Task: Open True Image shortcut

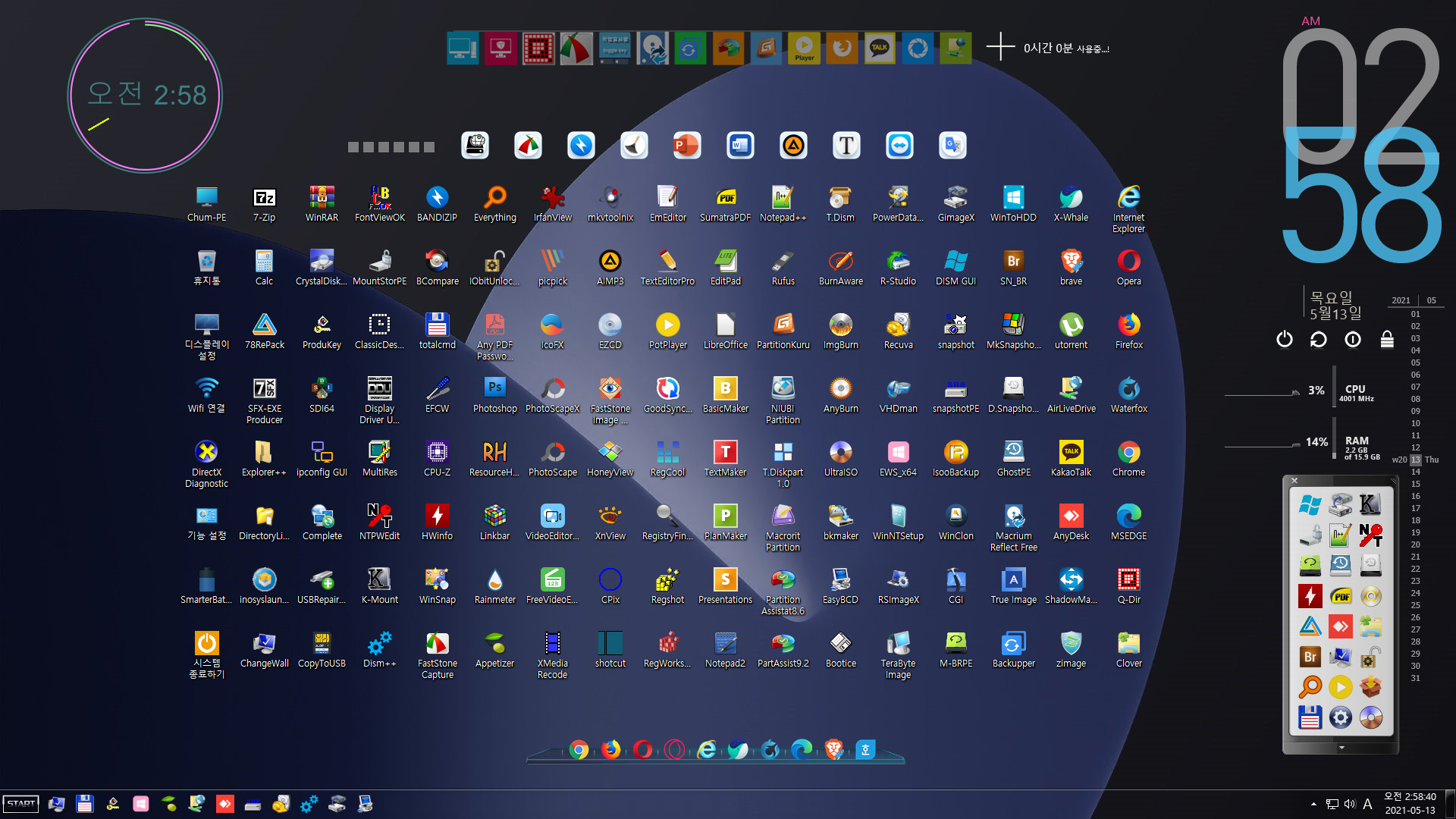Action: pos(1013,585)
